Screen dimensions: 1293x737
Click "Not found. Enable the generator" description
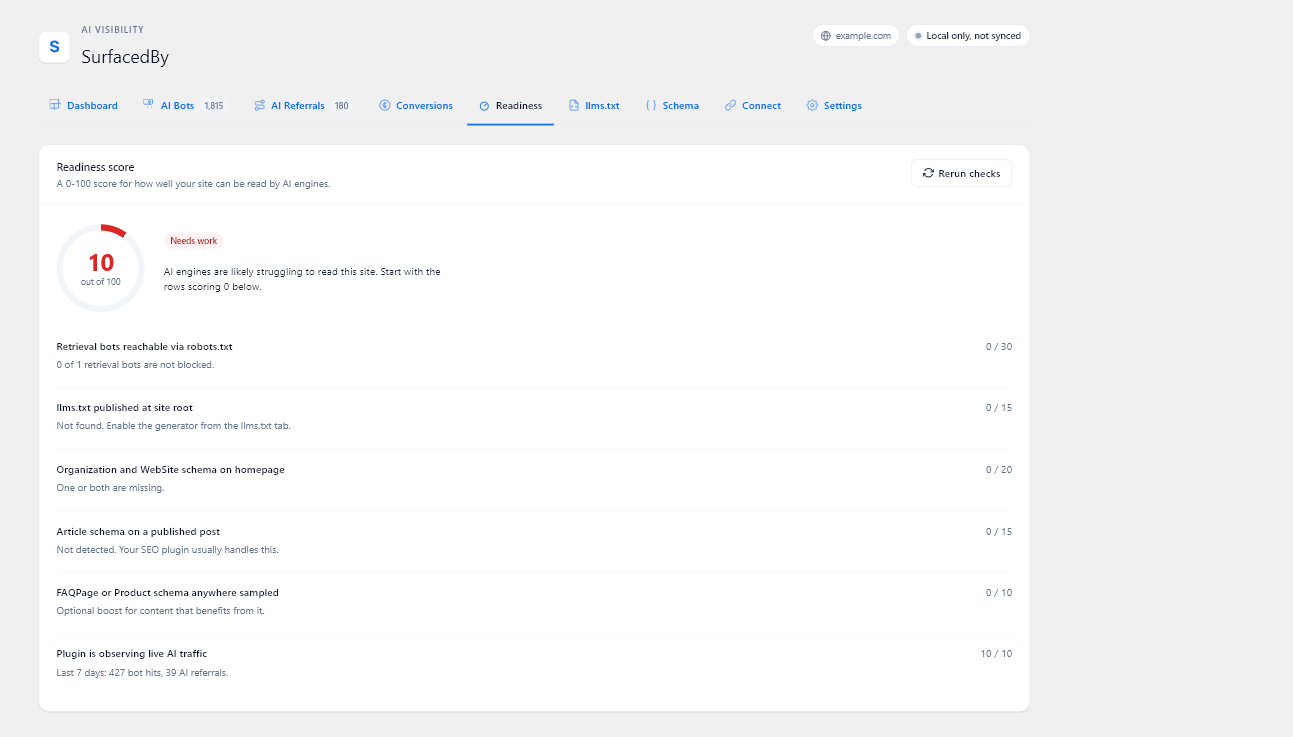click(174, 426)
